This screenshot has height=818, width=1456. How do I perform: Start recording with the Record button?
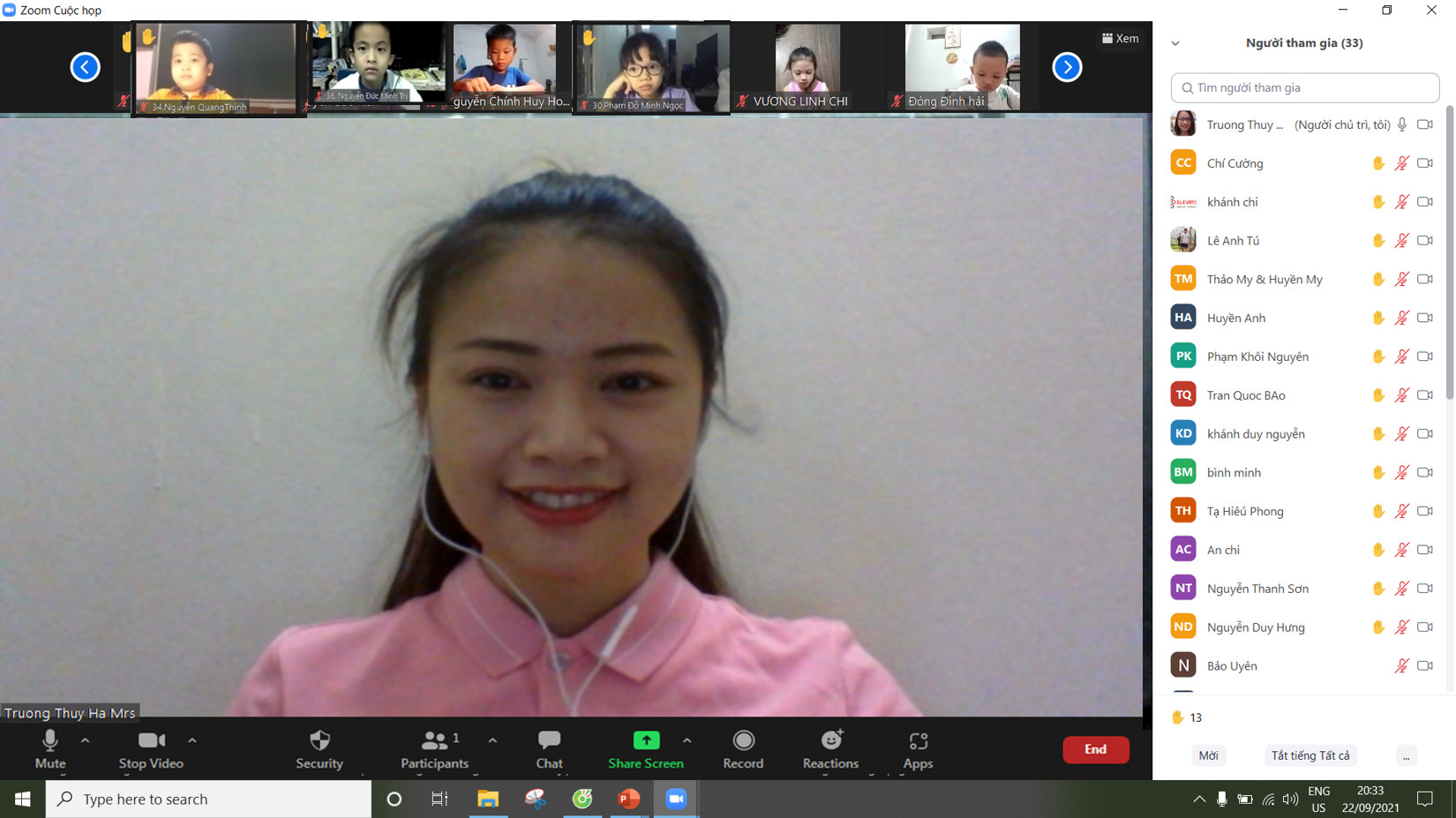743,749
